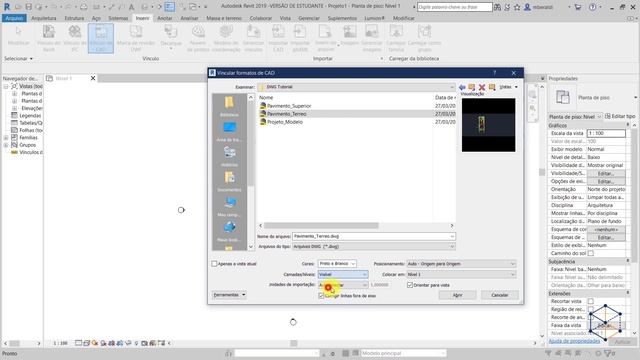The width and height of the screenshot is (640, 360).
Task: Select the Modificar arrow tool in ribbon
Action: (18, 36)
